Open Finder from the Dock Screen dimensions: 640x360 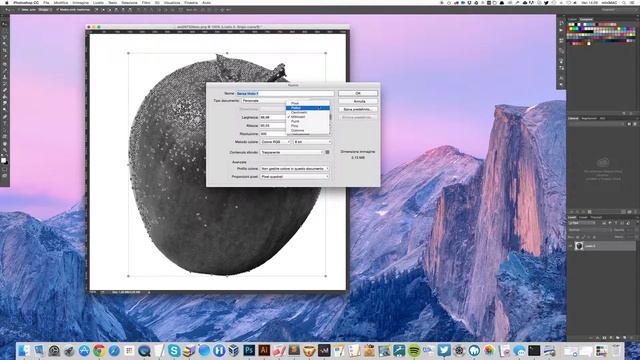(24, 350)
